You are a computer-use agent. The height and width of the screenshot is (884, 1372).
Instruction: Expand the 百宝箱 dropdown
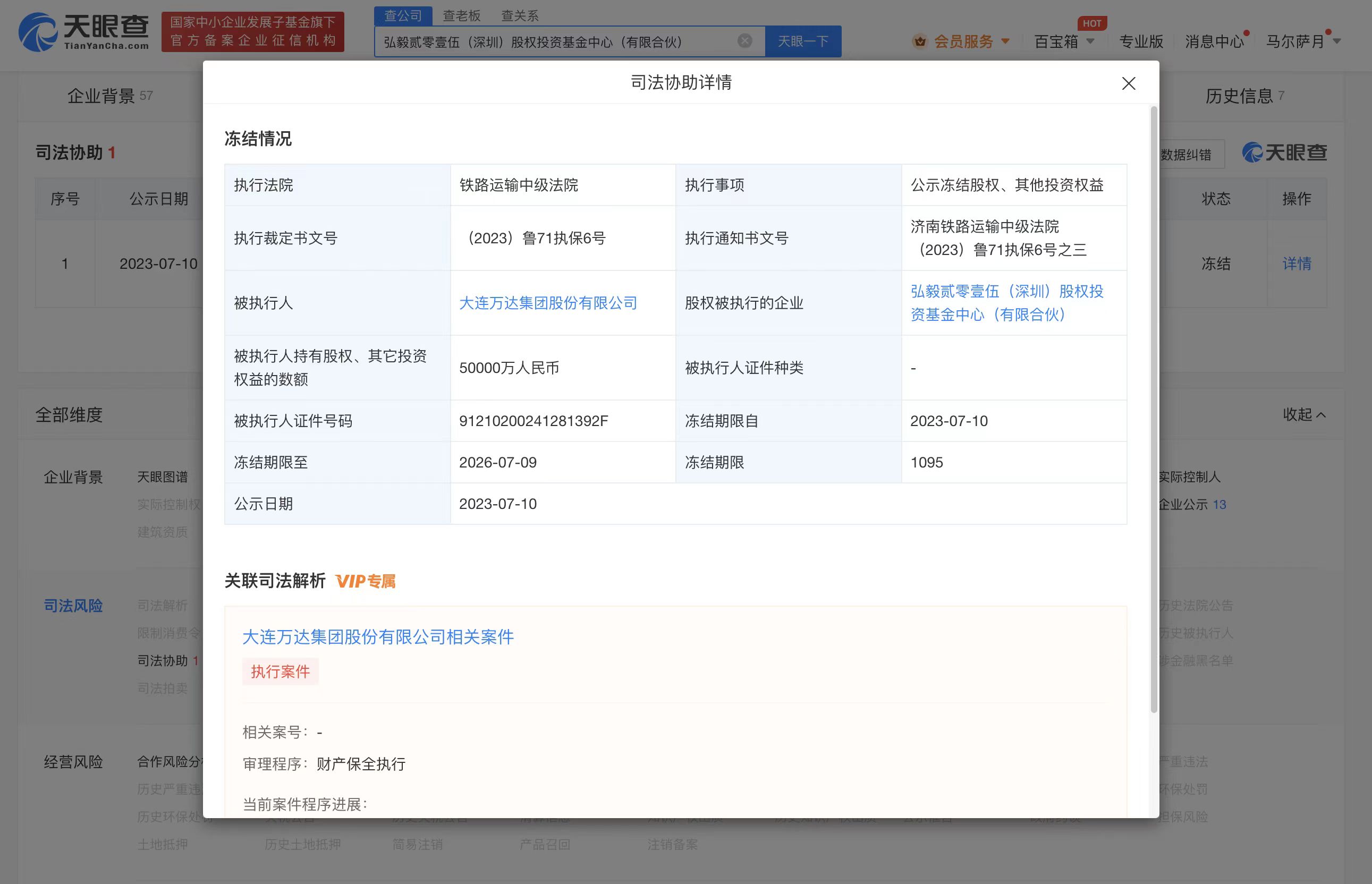tap(1064, 41)
